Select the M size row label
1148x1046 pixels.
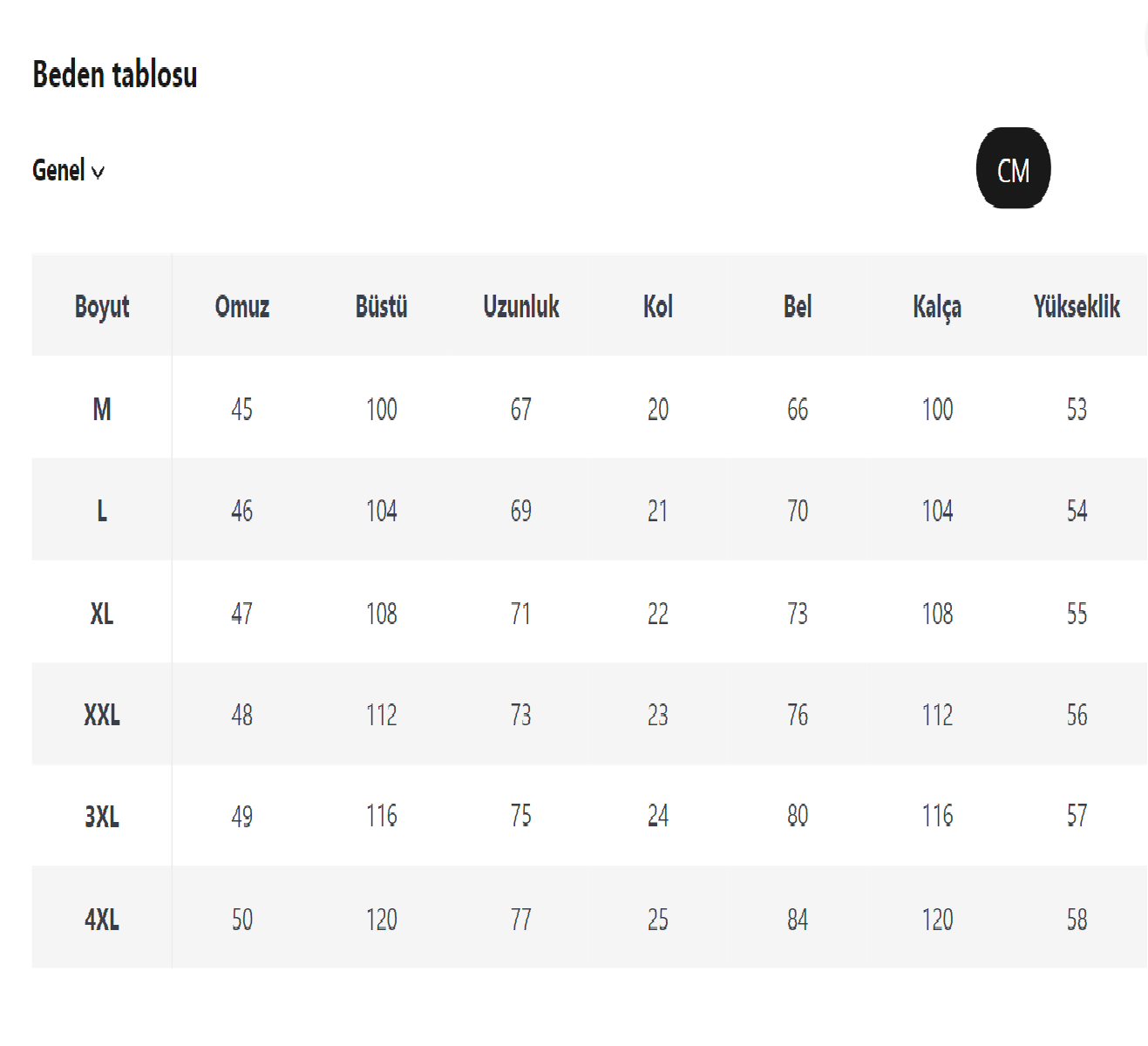click(x=102, y=409)
